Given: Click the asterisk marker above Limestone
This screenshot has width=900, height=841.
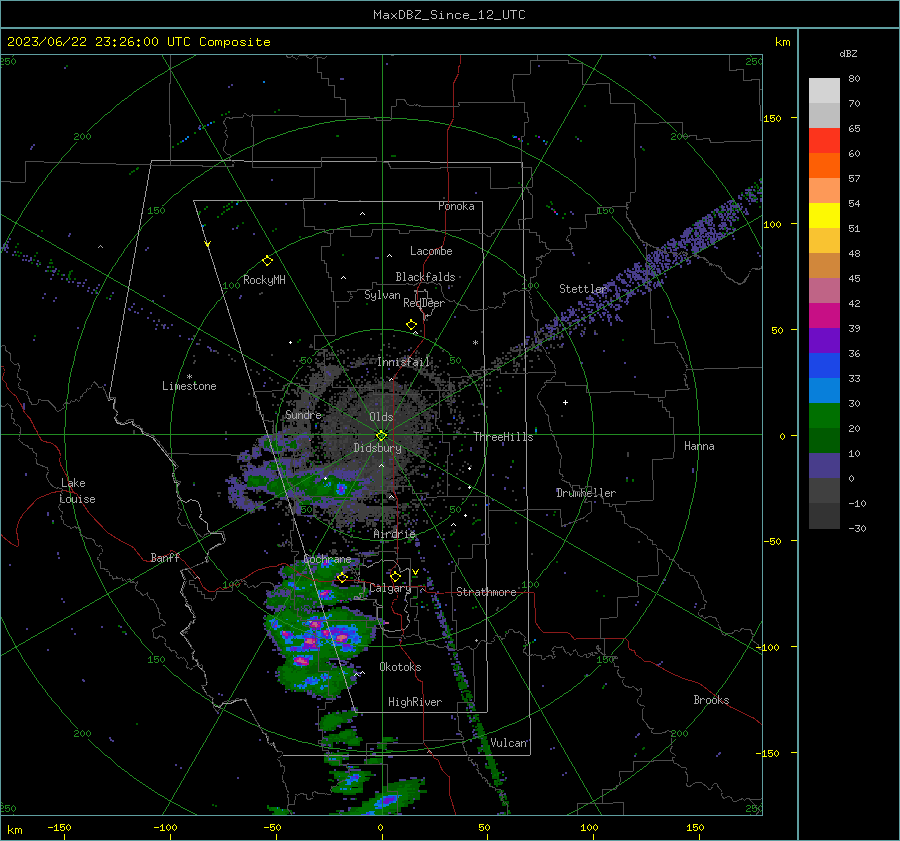Looking at the screenshot, I should point(189,377).
